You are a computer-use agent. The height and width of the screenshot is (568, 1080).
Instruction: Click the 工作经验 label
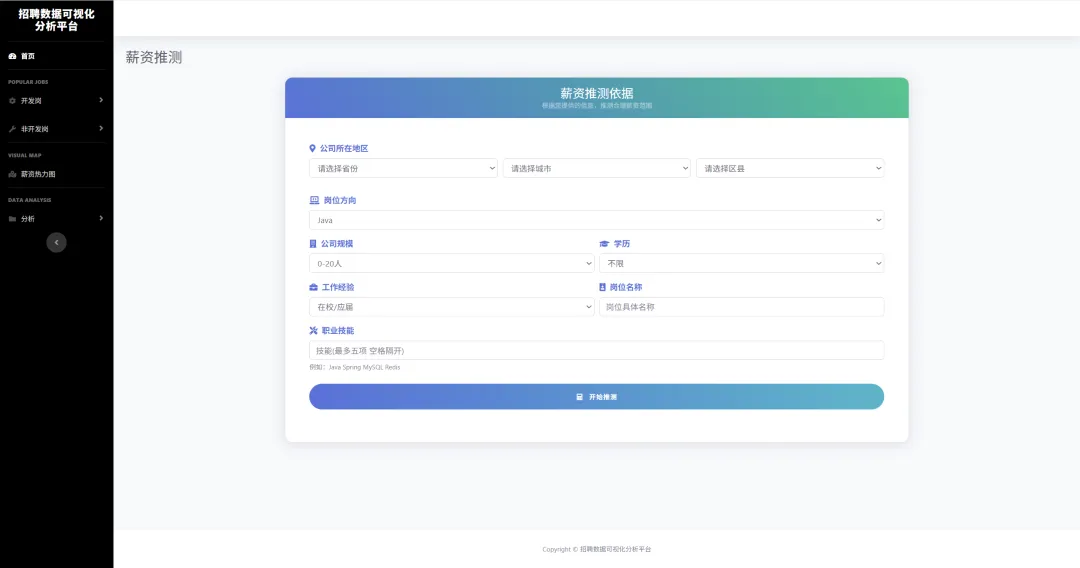[338, 287]
